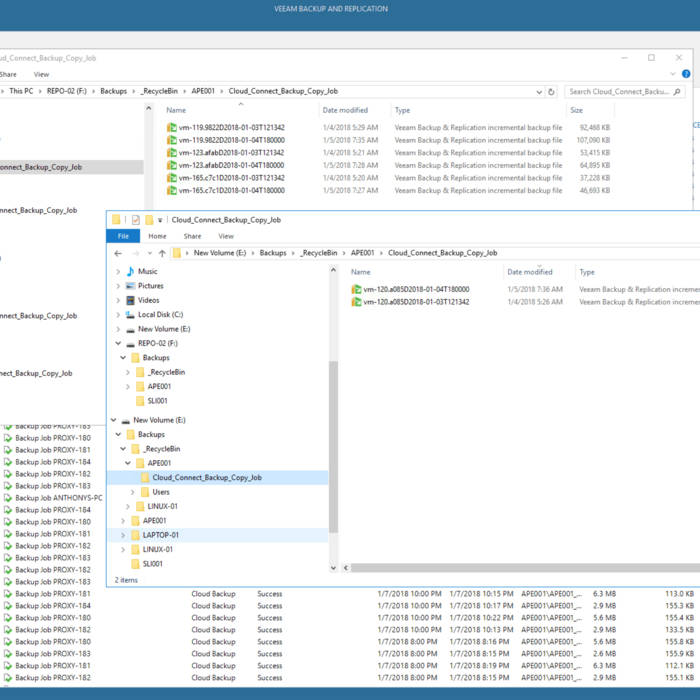Expand _RecycleBin under REPO-02 Backups
The width and height of the screenshot is (700, 700).
pos(128,372)
